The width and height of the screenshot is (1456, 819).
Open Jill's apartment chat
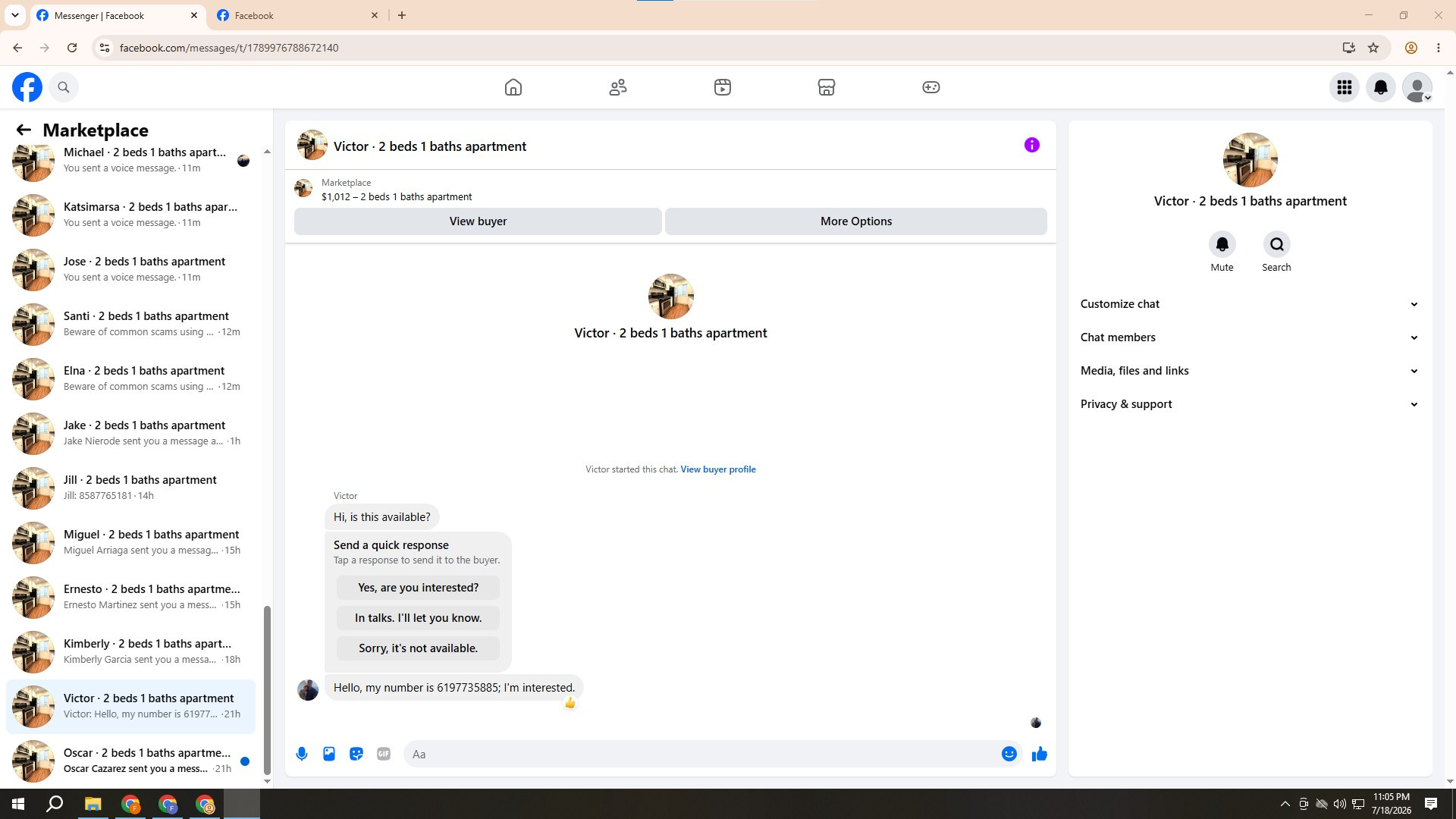[x=130, y=488]
